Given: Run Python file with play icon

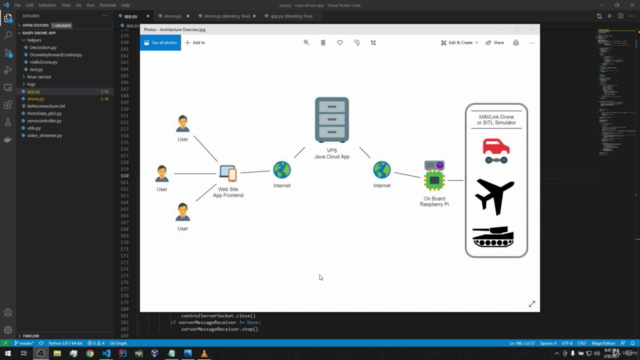Looking at the screenshot, I should tap(610, 16).
